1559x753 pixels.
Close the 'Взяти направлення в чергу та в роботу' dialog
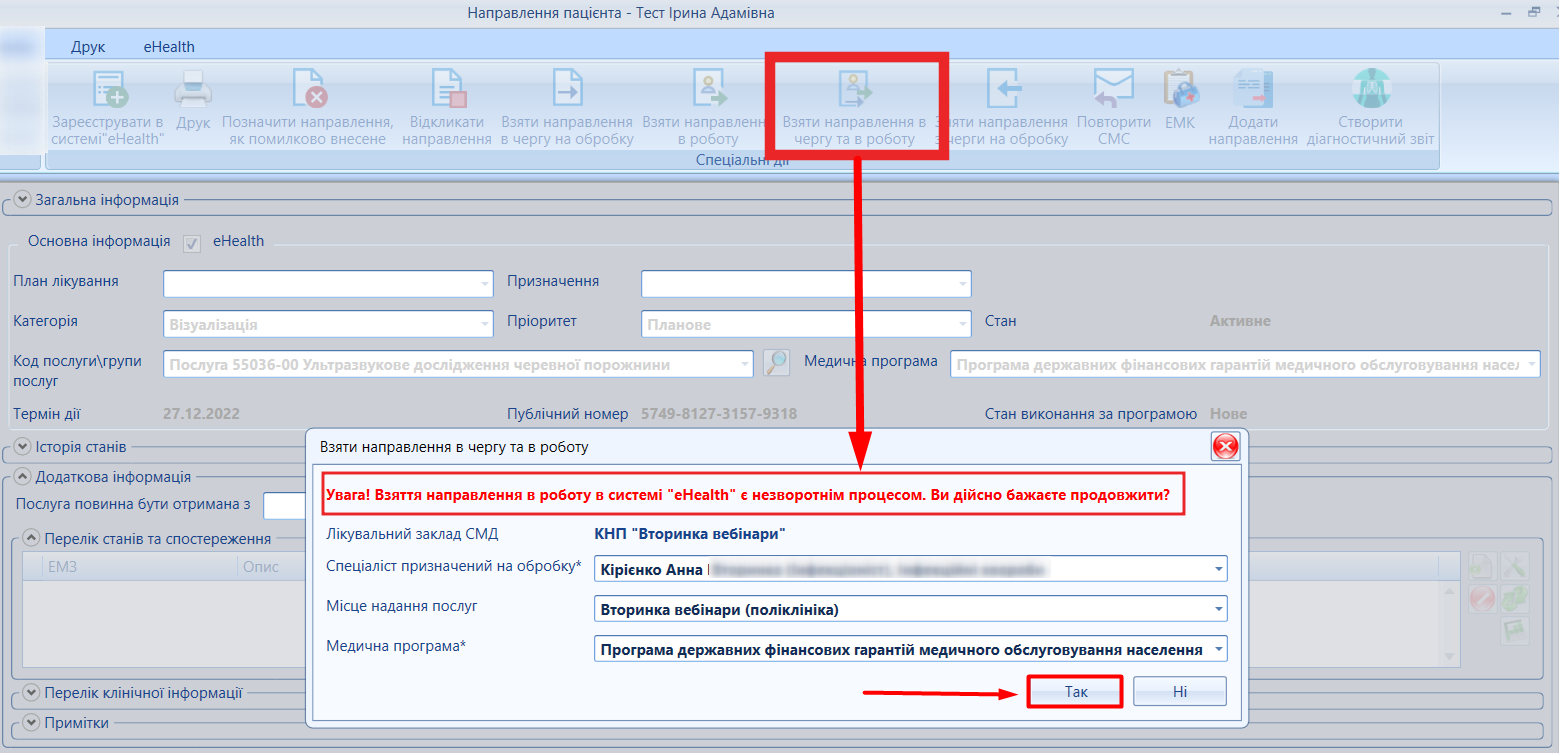click(1225, 446)
